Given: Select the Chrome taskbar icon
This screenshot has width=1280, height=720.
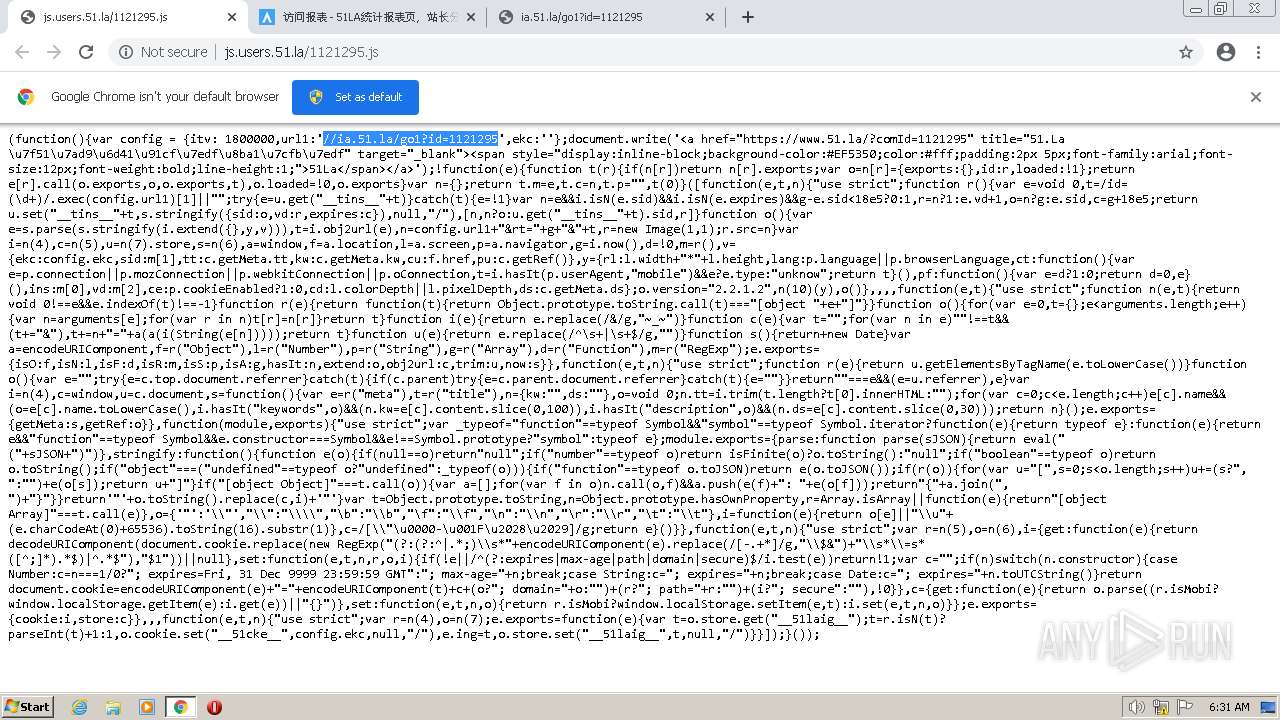Looking at the screenshot, I should click(180, 707).
